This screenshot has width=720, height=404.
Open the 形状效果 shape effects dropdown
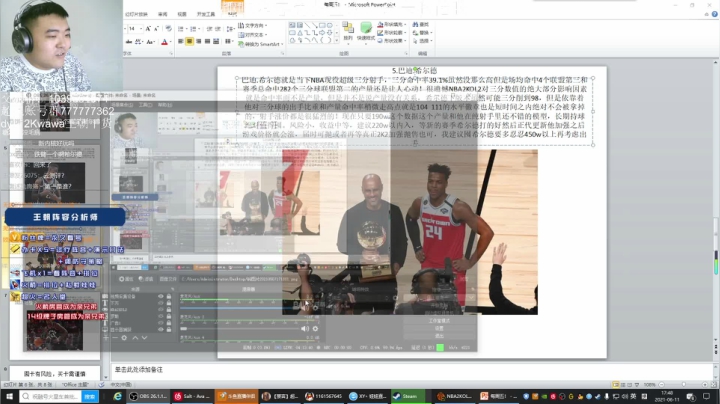point(392,41)
